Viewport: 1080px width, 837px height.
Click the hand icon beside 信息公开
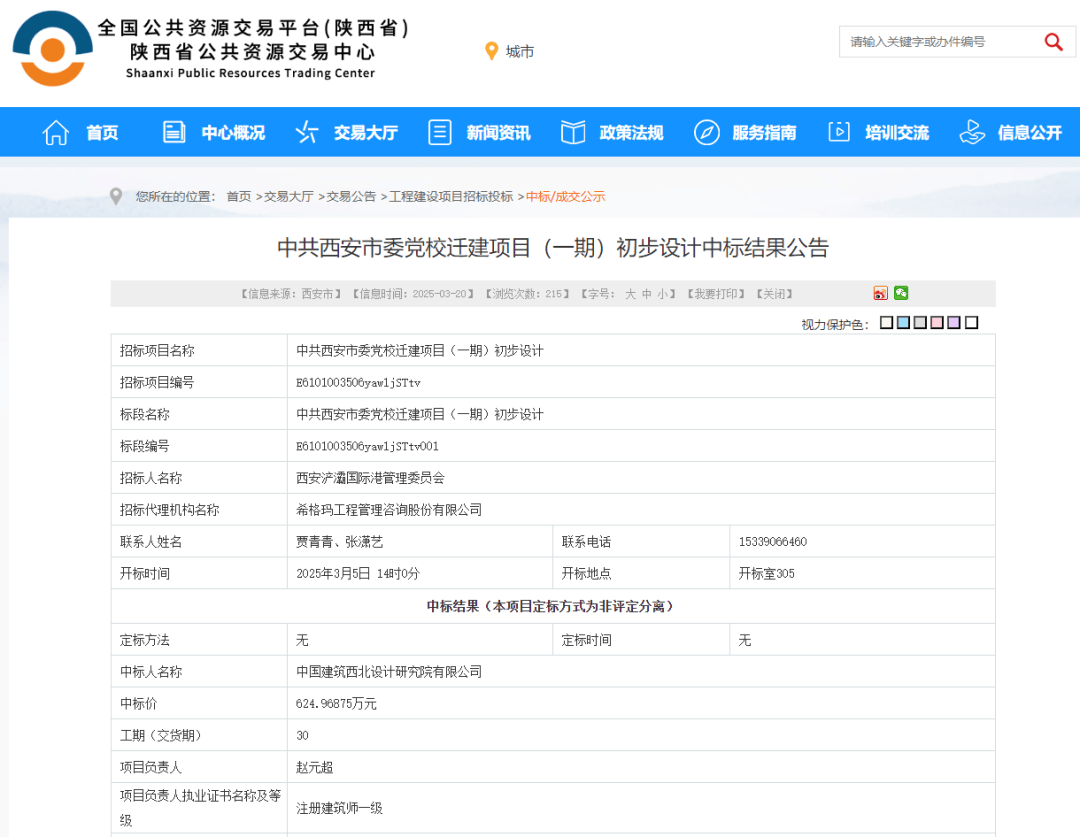[972, 132]
